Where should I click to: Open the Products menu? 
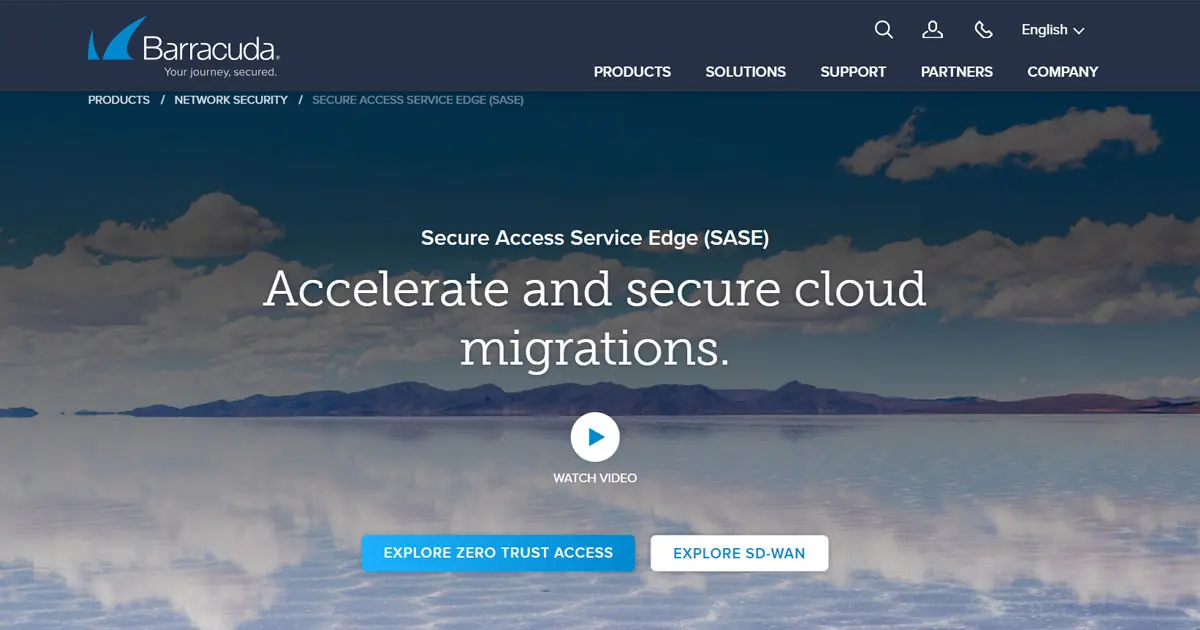tap(632, 72)
